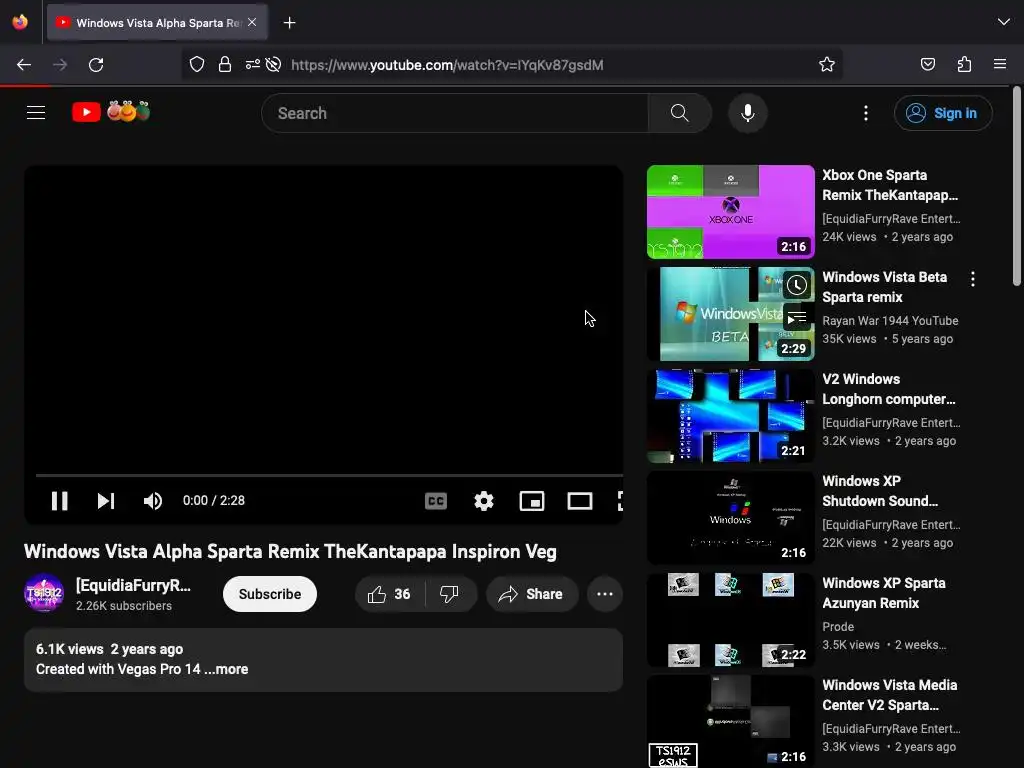
Task: Open the YouTube hamburger guide menu
Action: 36,113
